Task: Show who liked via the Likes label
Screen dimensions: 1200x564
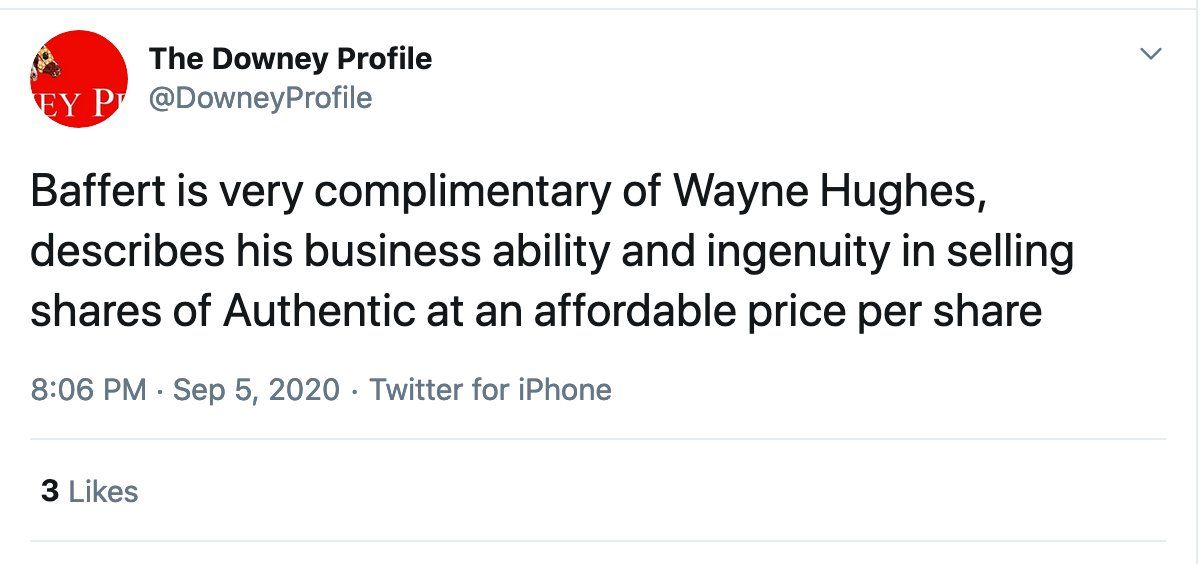Action: pyautogui.click(x=105, y=492)
